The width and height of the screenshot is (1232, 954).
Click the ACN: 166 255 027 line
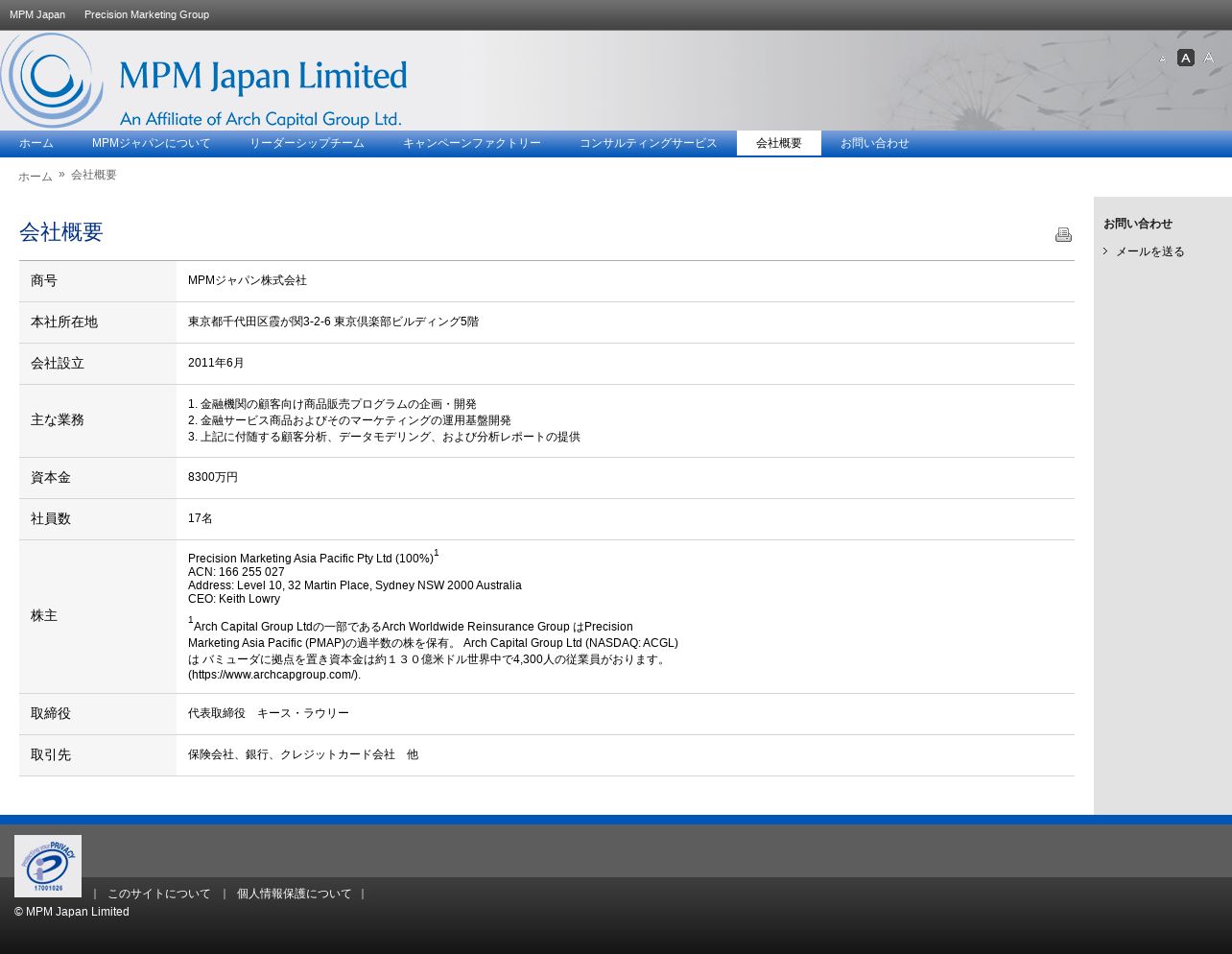pos(236,572)
